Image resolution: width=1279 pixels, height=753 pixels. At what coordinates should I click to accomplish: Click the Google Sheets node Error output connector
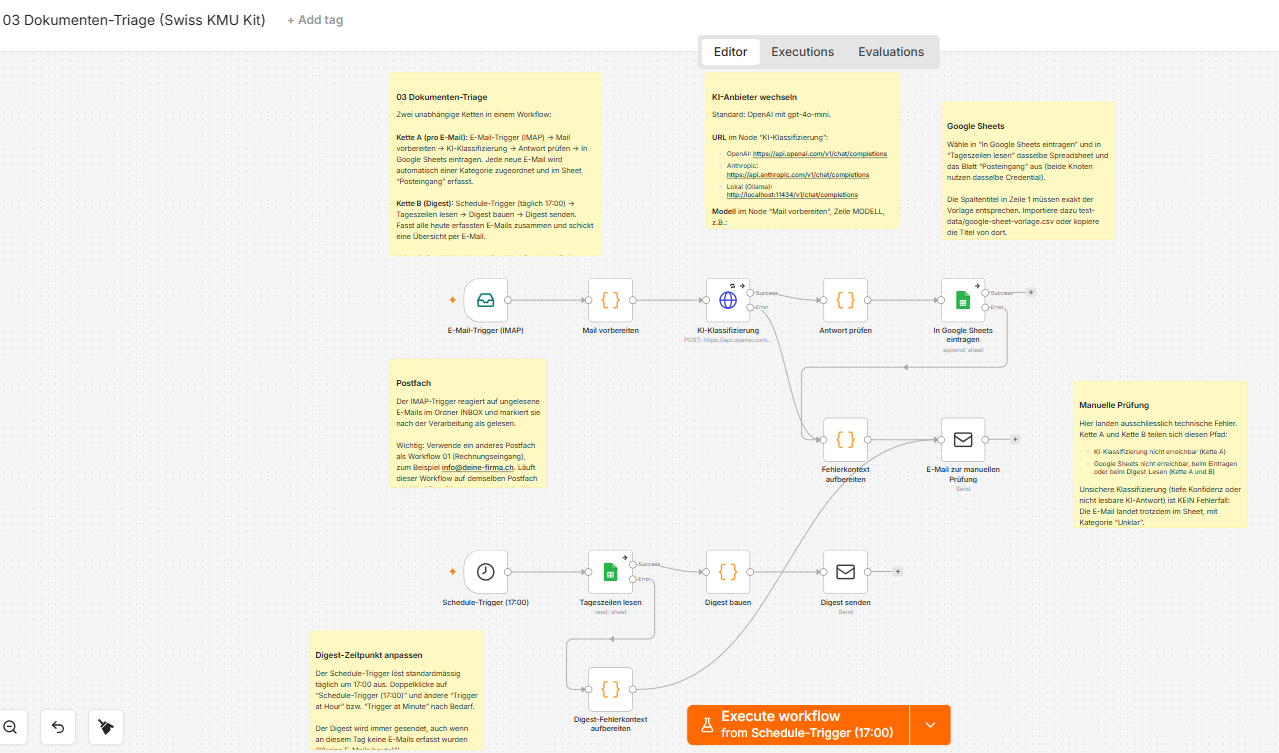[986, 307]
